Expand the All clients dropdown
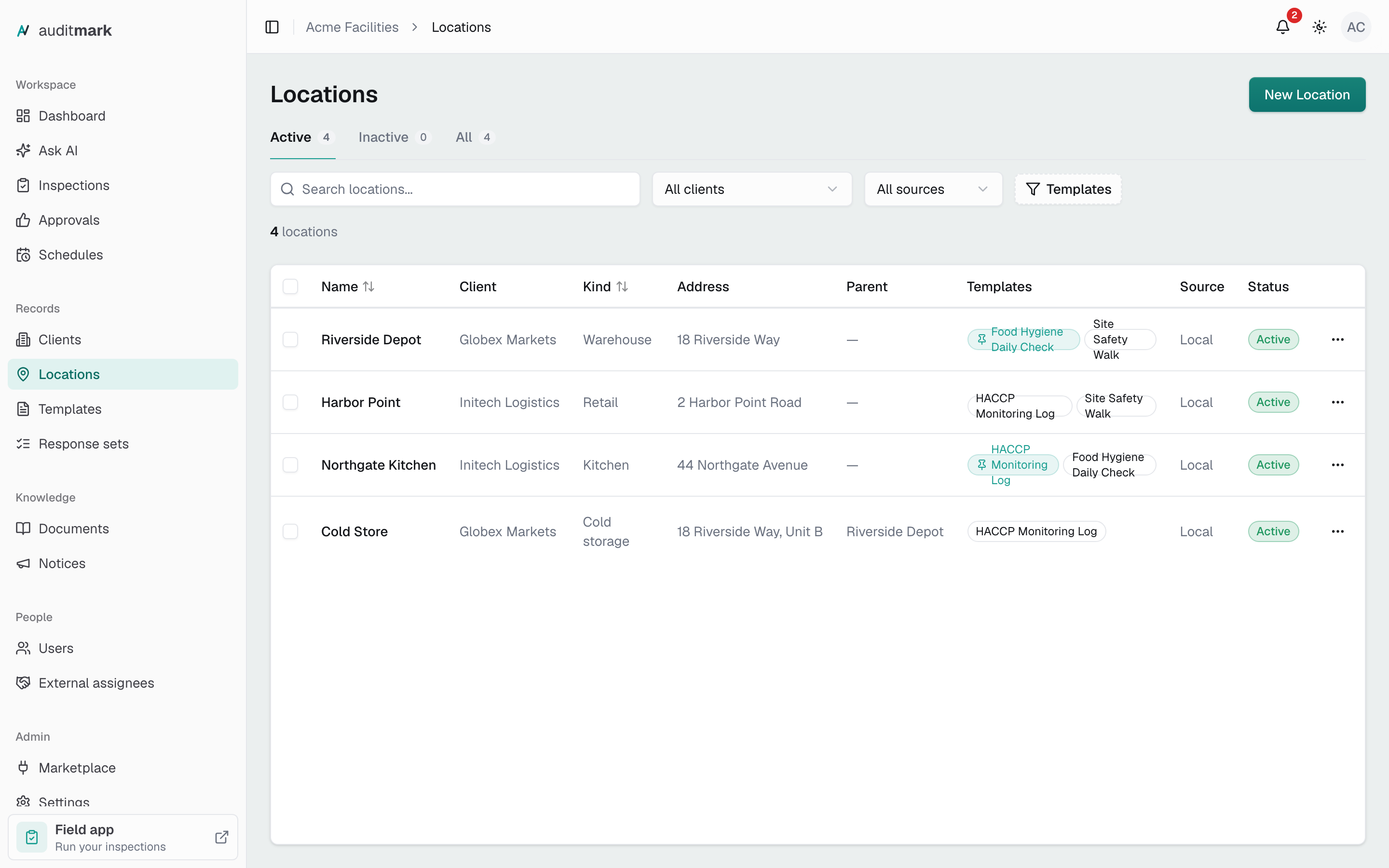 752,189
